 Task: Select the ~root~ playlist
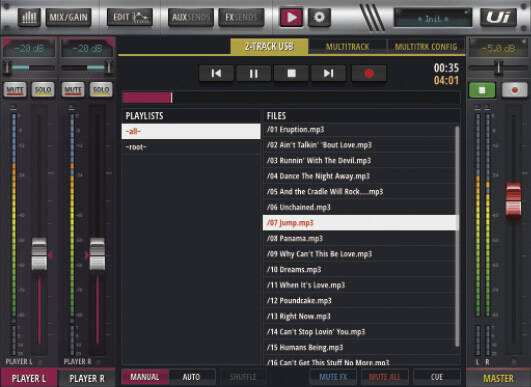[x=191, y=147]
